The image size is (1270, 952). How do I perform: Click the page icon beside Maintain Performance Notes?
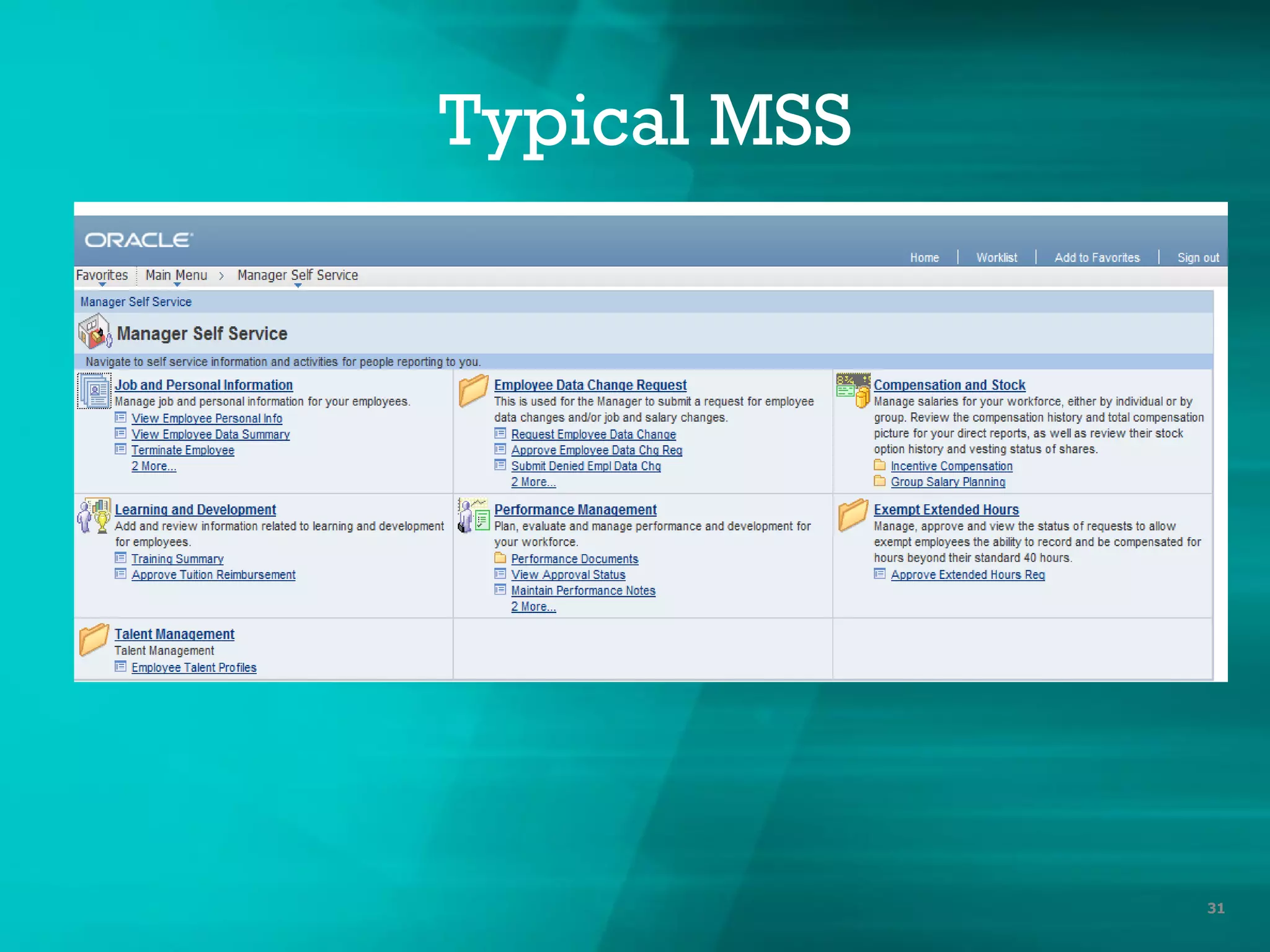tap(500, 589)
